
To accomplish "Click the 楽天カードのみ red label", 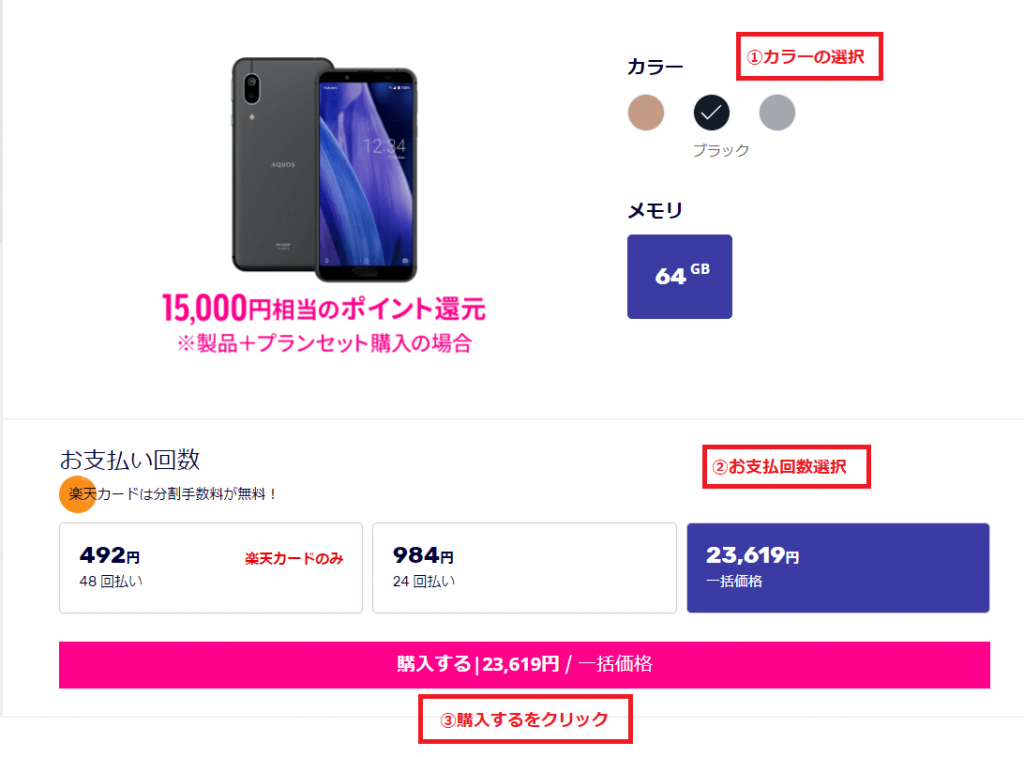I will 294,558.
